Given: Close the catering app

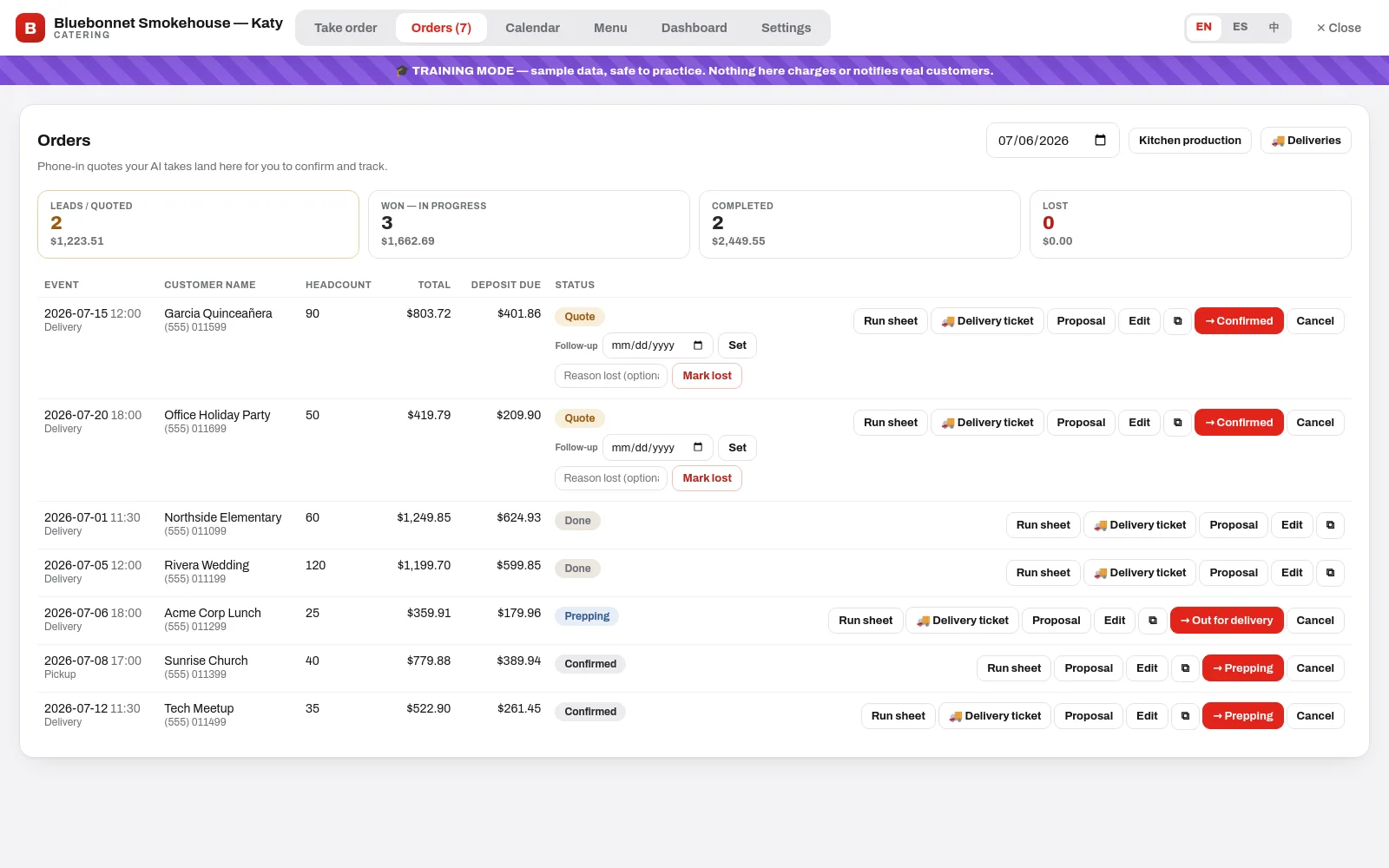Looking at the screenshot, I should (x=1339, y=28).
